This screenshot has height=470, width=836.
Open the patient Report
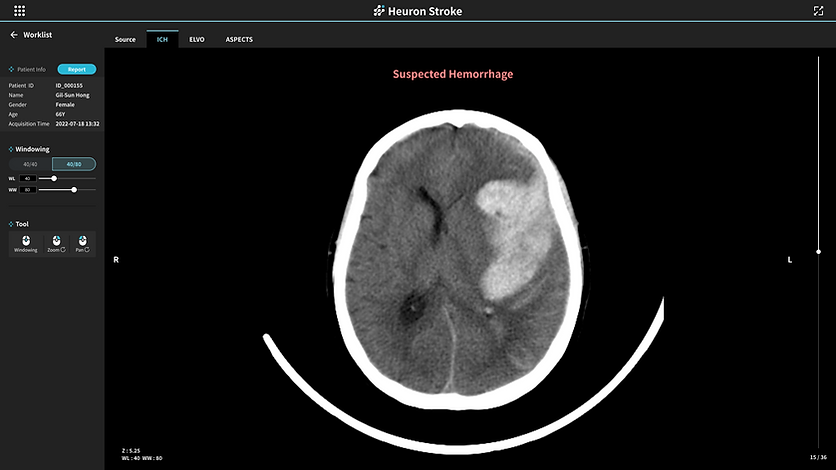click(x=77, y=69)
